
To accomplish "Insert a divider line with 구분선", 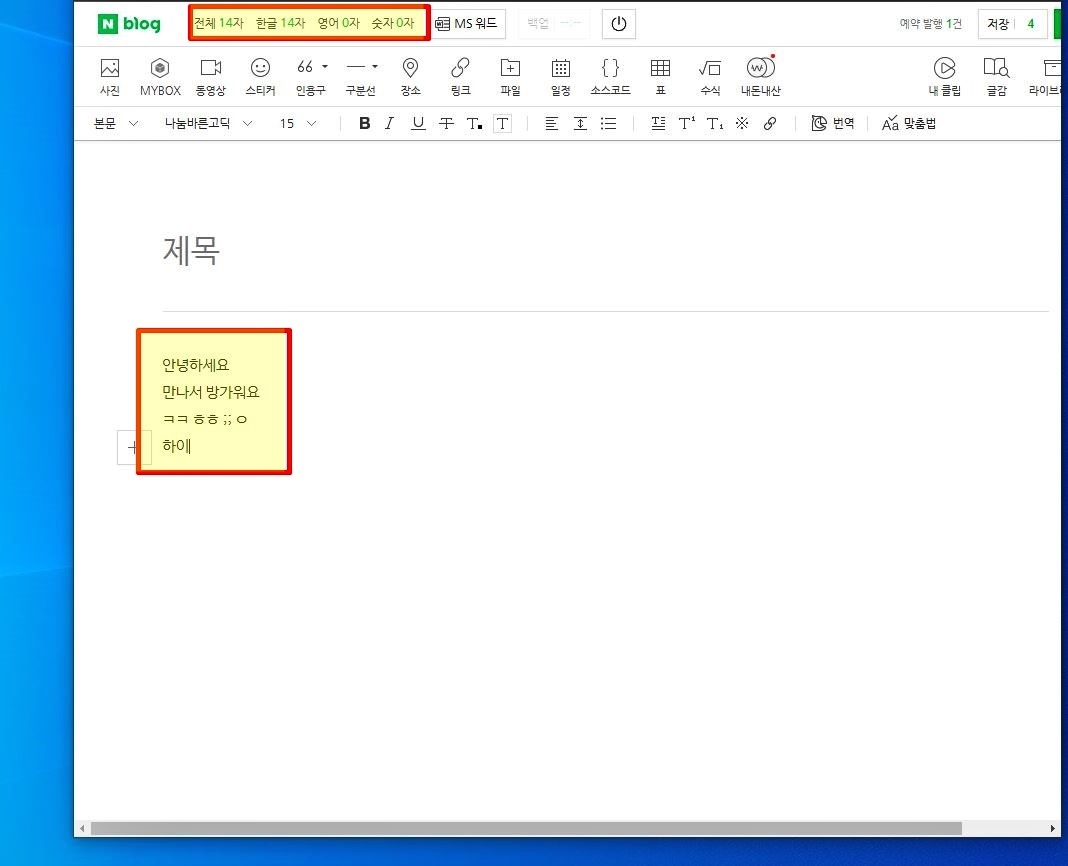I will pos(356,76).
